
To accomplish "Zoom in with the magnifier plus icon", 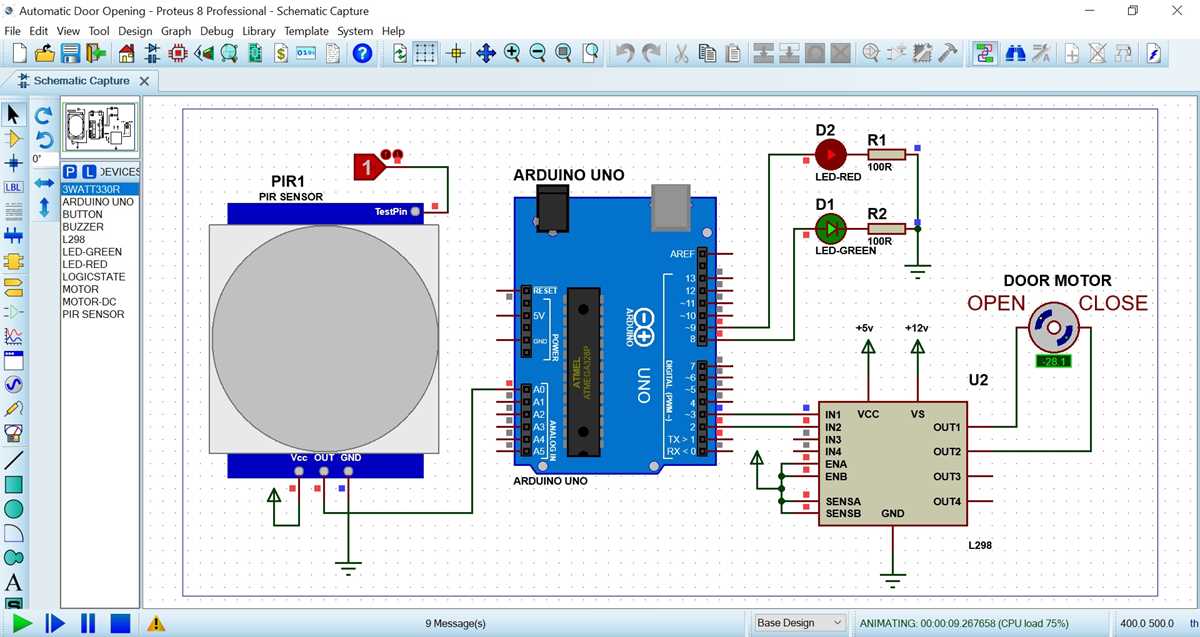I will [x=512, y=53].
